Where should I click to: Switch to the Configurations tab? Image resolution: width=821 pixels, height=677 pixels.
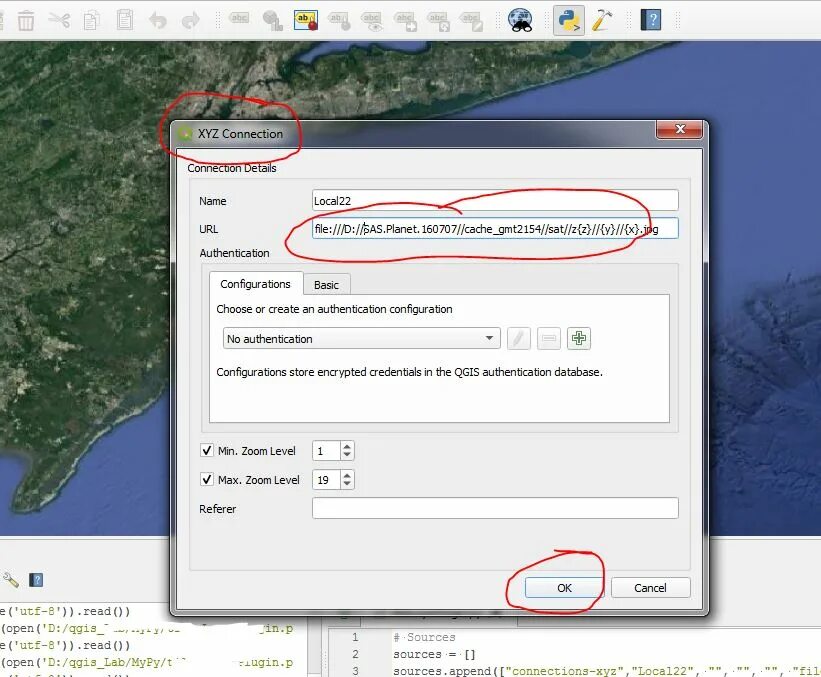(255, 284)
